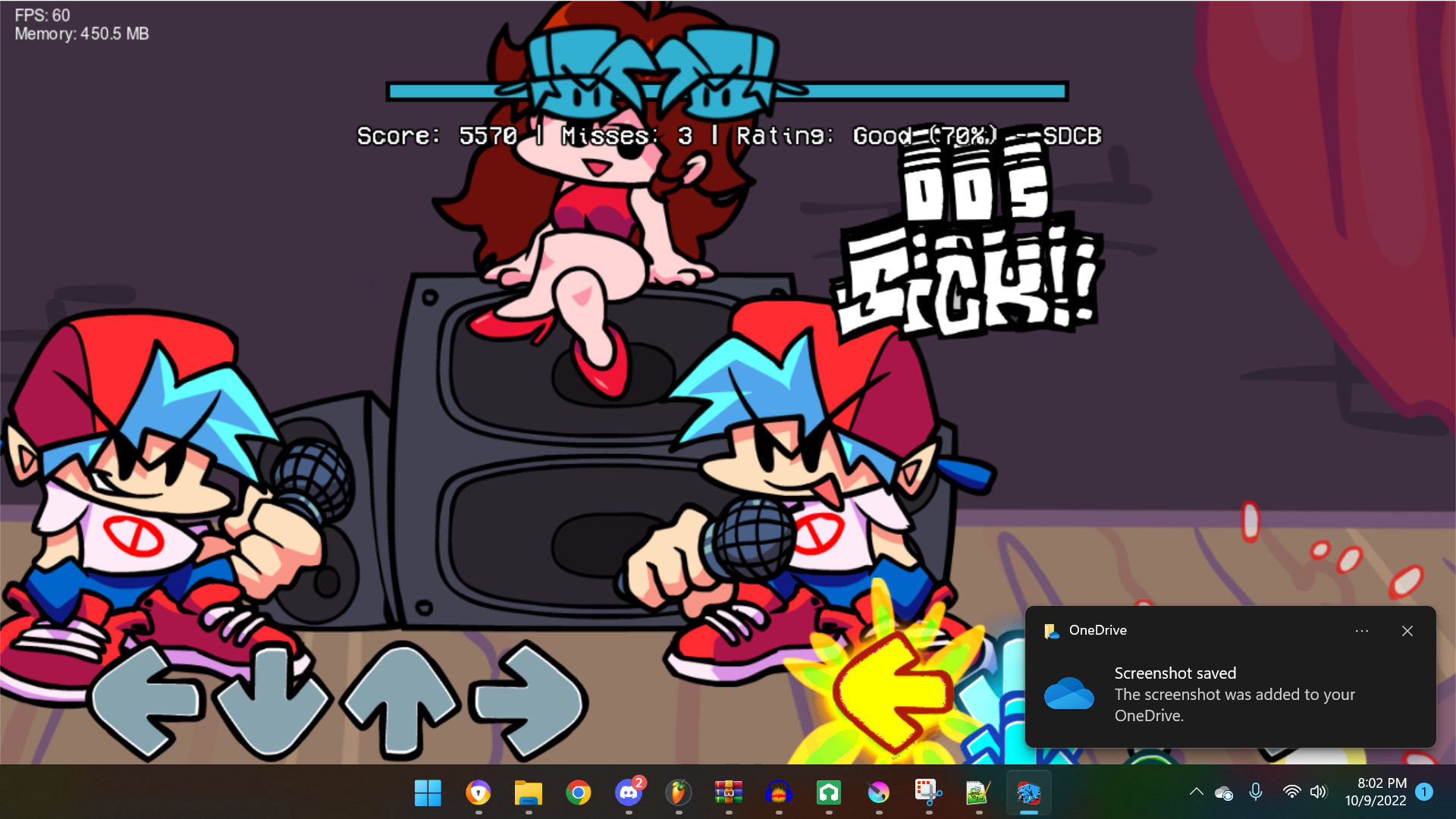Switch to Notepad++ in the taskbar
Viewport: 1456px width, 819px height.
click(978, 793)
